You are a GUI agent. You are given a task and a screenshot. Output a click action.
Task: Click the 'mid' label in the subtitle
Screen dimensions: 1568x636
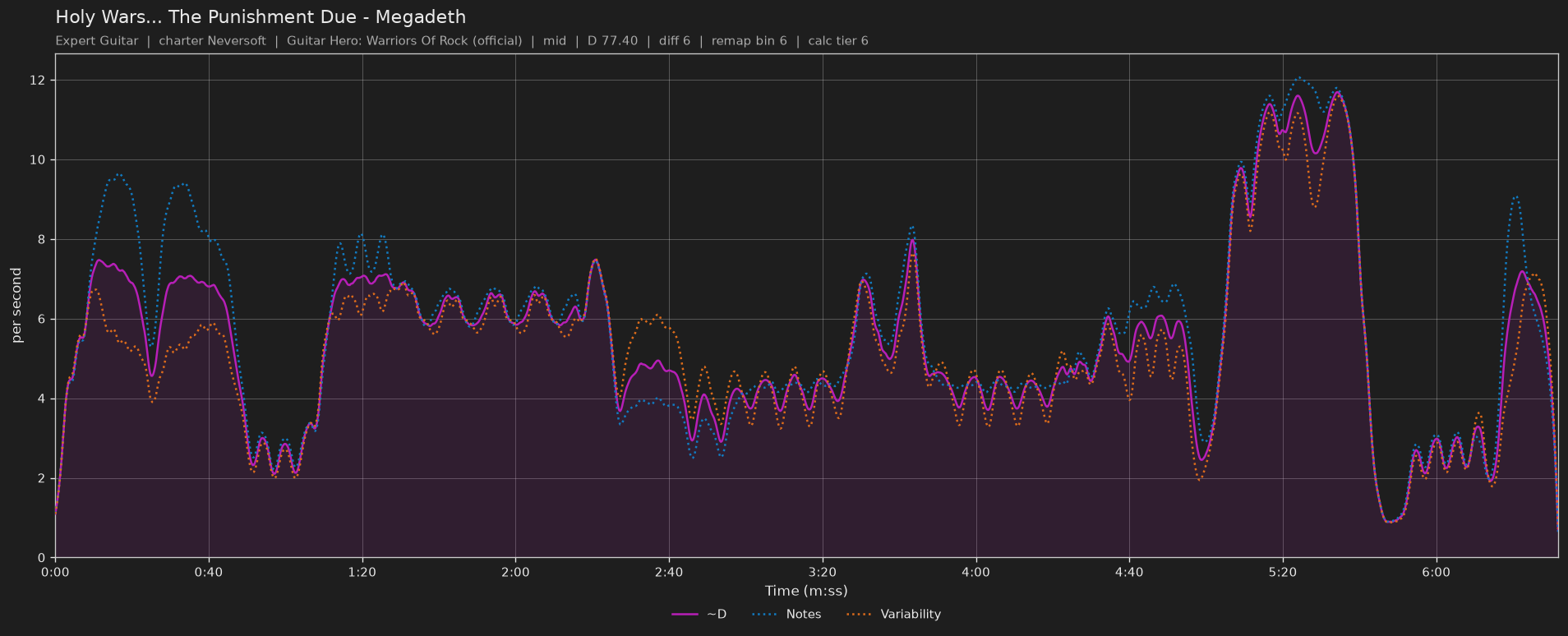[555, 41]
